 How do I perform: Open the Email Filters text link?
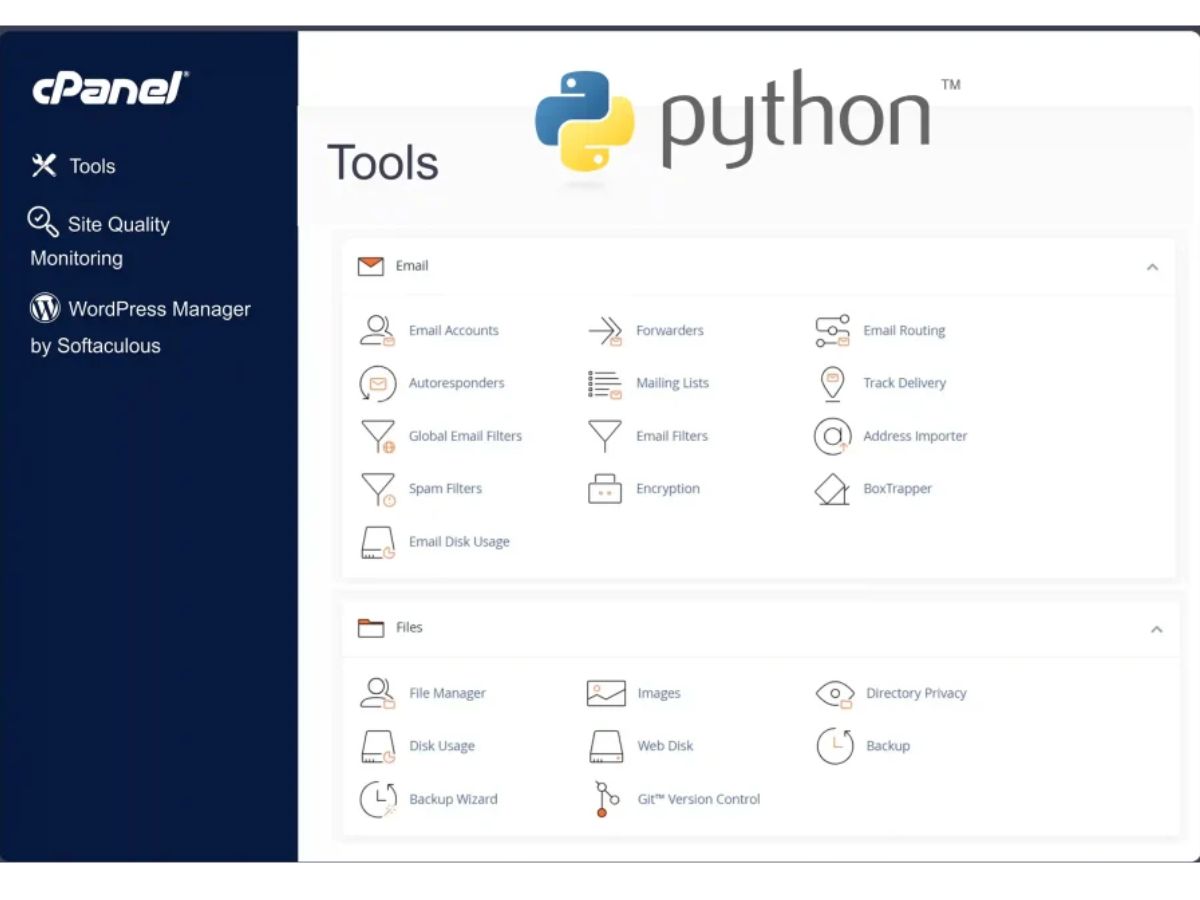(x=671, y=436)
